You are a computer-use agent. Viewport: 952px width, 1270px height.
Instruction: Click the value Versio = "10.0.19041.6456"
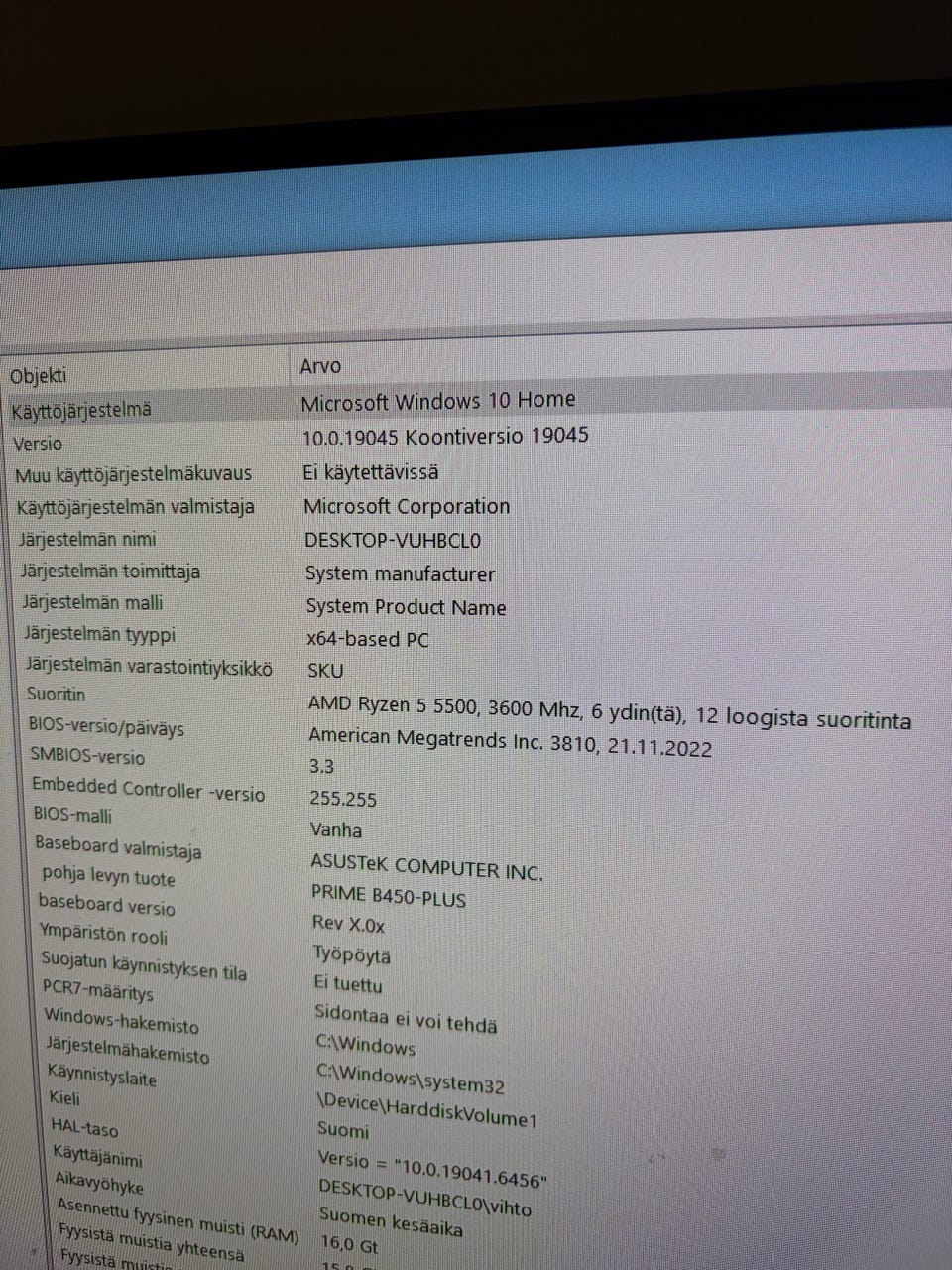pyautogui.click(x=432, y=1170)
